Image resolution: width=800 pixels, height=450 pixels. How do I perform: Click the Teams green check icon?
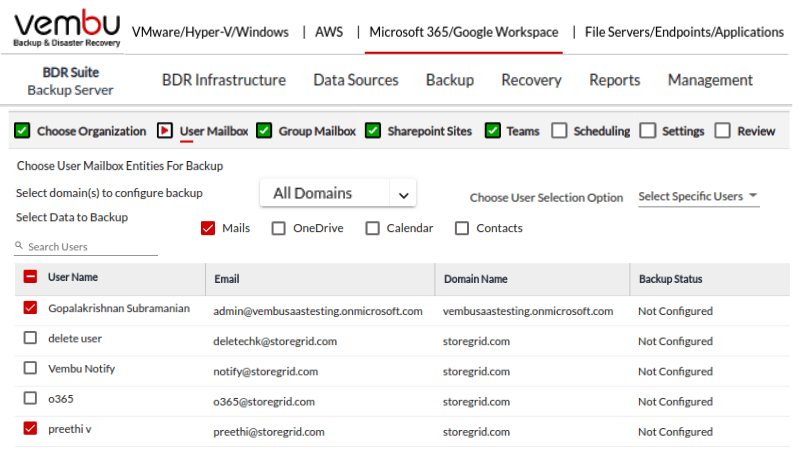pos(492,131)
